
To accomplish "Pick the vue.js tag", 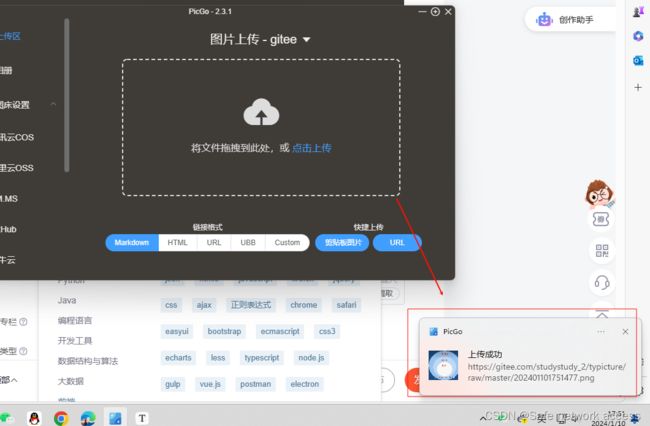I will [210, 384].
